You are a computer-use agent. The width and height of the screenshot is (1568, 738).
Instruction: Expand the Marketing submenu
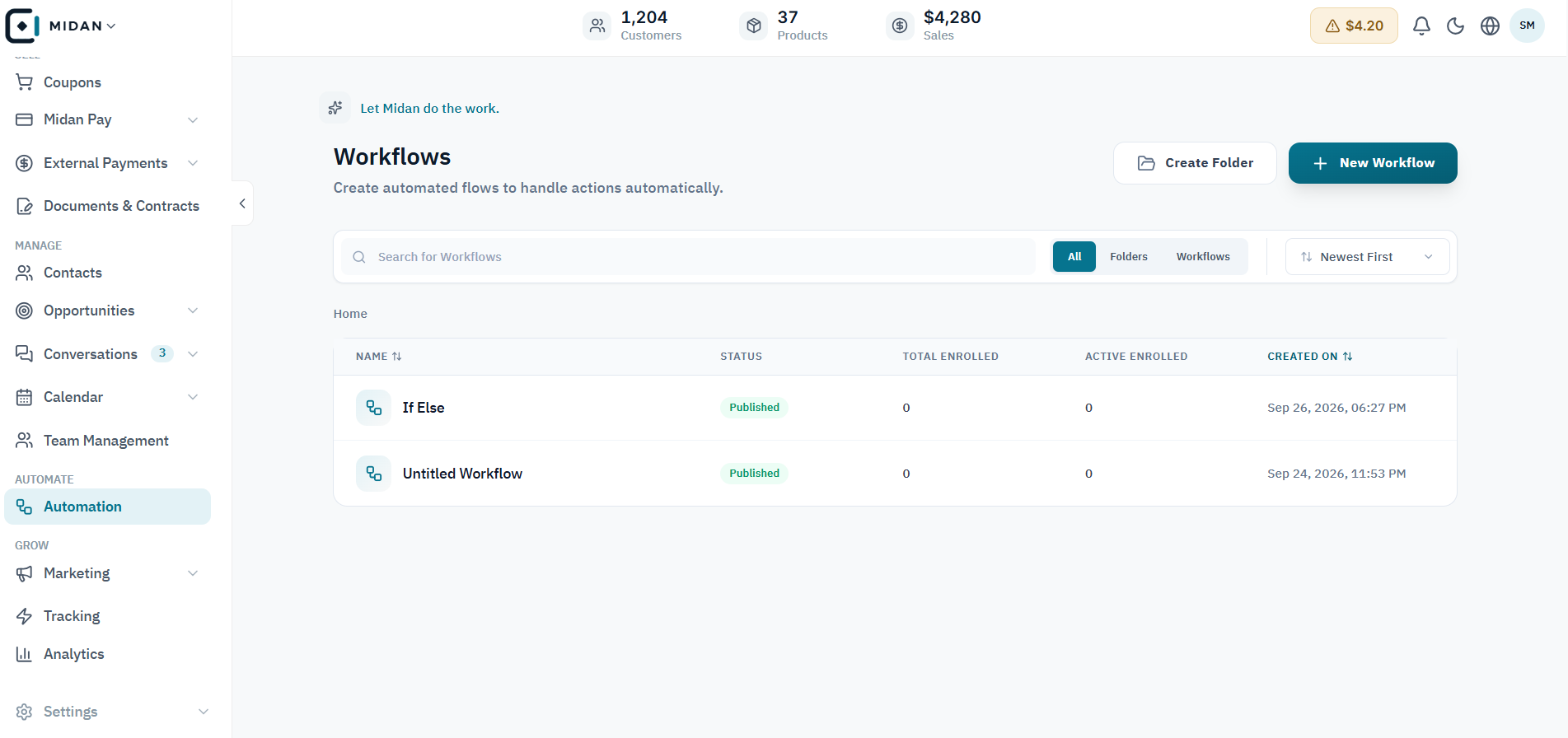(x=193, y=573)
